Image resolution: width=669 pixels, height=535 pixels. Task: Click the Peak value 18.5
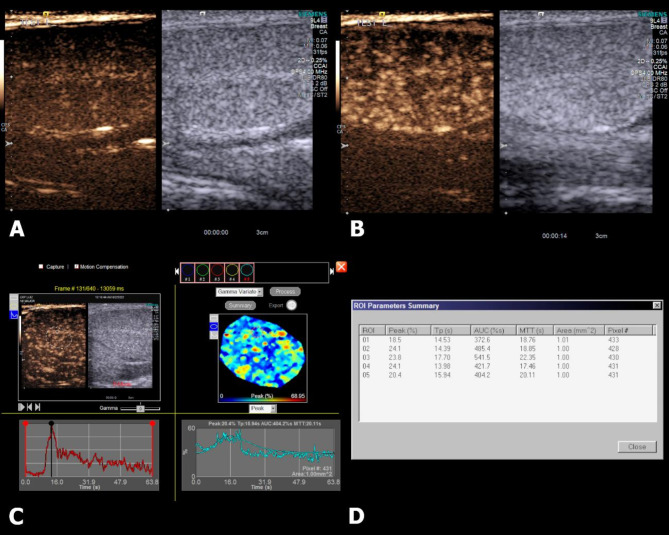(395, 340)
